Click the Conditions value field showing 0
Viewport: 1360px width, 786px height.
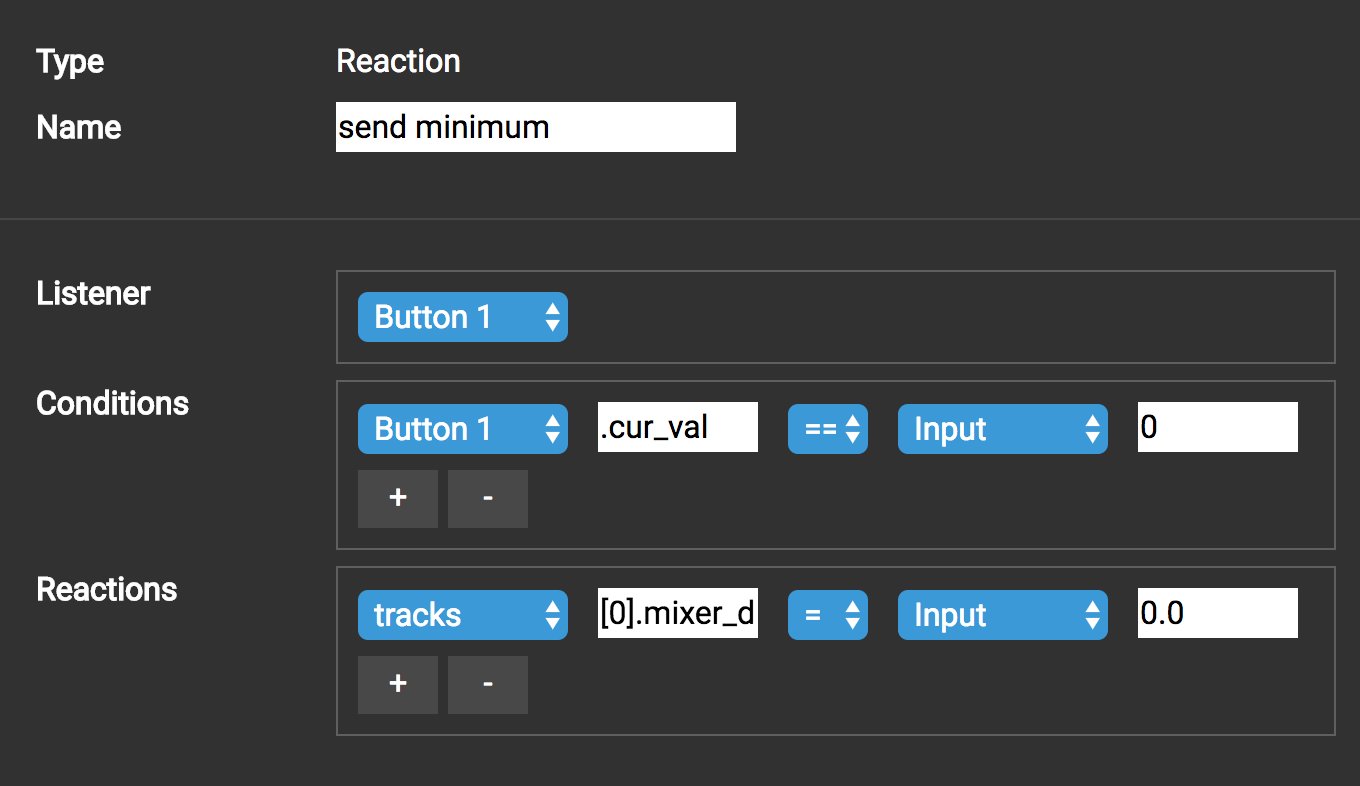click(x=1217, y=428)
